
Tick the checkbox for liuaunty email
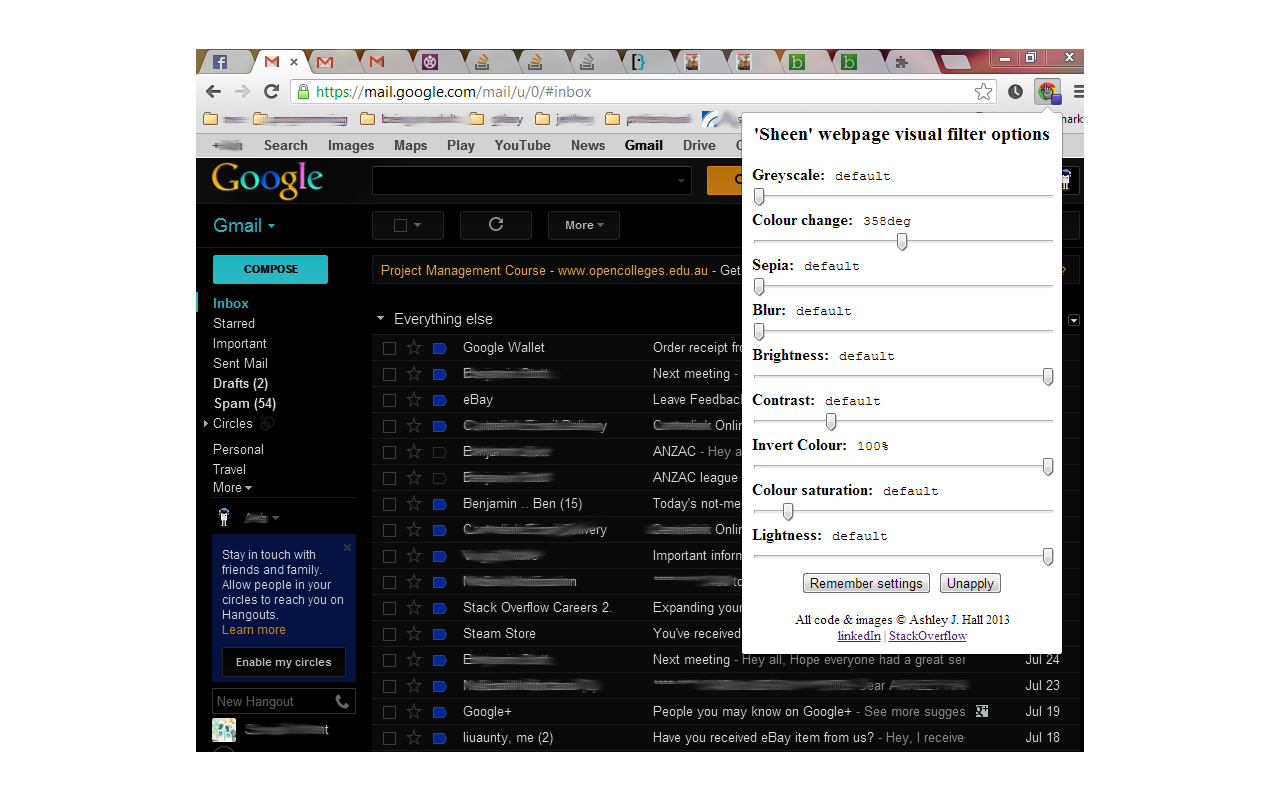pyautogui.click(x=389, y=738)
